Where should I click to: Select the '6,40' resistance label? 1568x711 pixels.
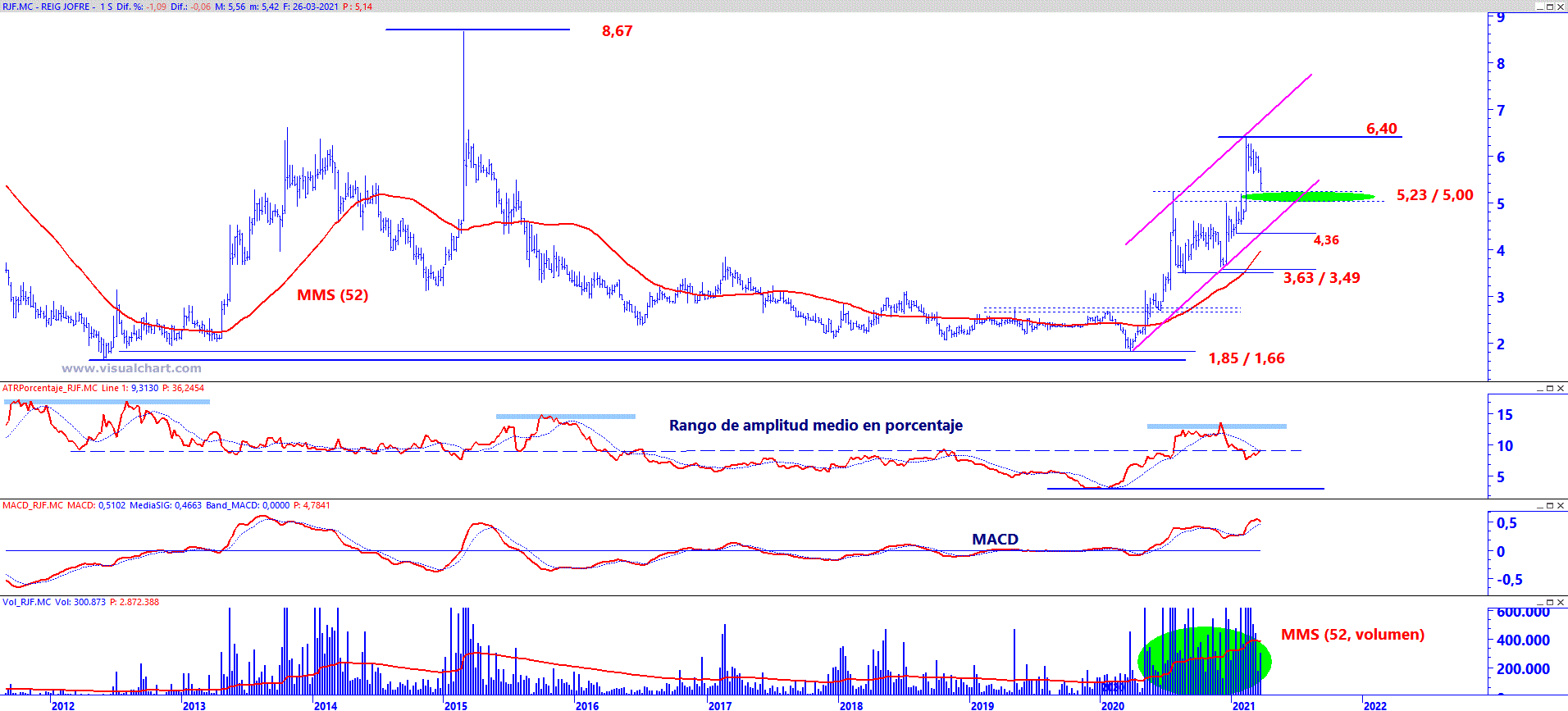(1382, 129)
